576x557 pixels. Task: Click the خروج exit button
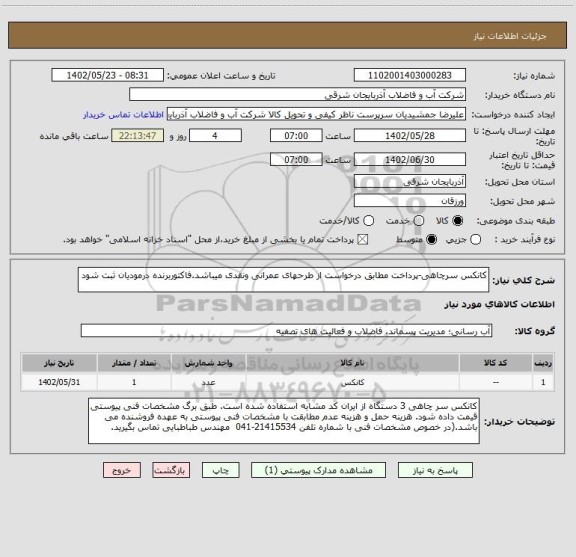tap(122, 470)
